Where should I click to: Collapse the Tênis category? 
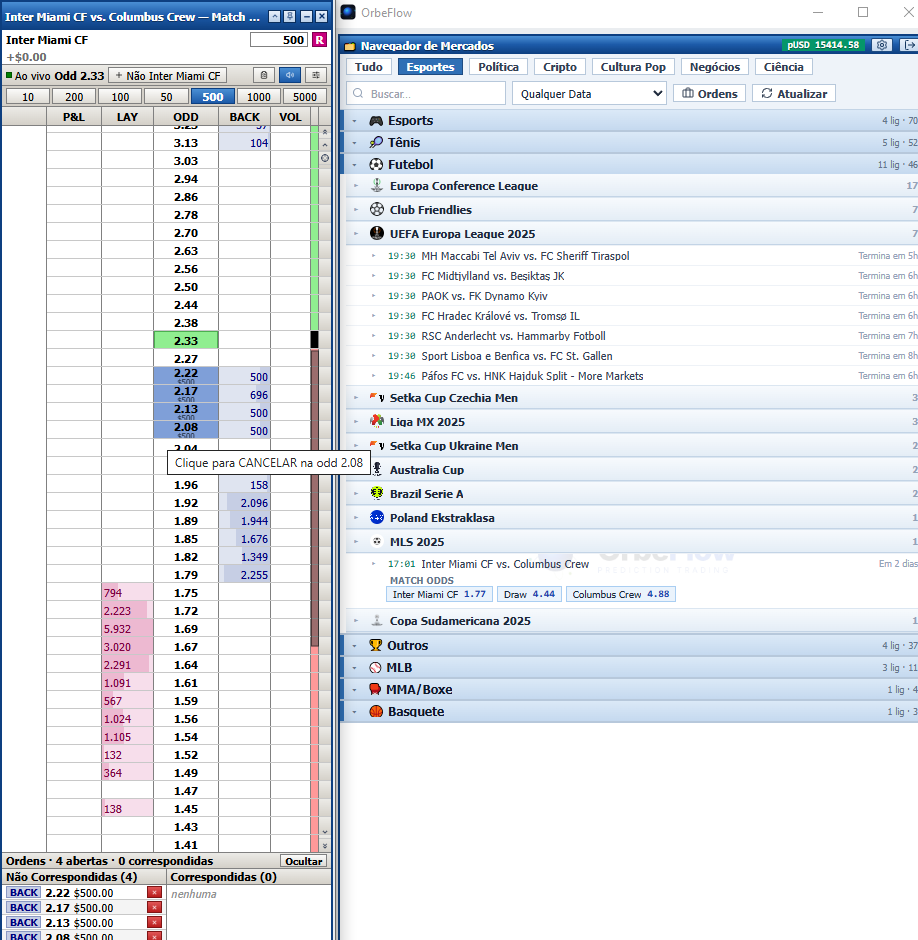354,143
